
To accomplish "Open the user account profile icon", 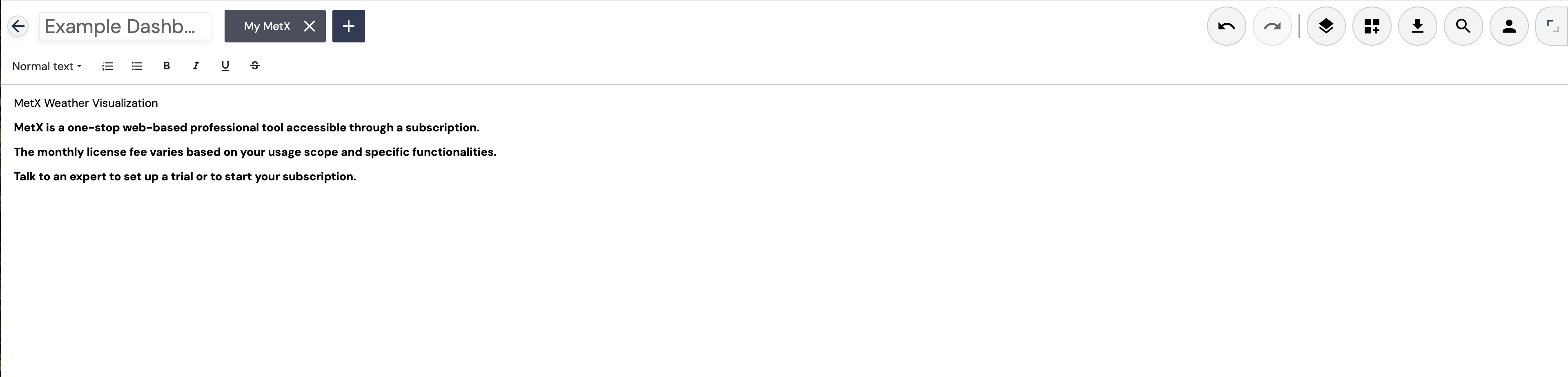I will [x=1508, y=26].
